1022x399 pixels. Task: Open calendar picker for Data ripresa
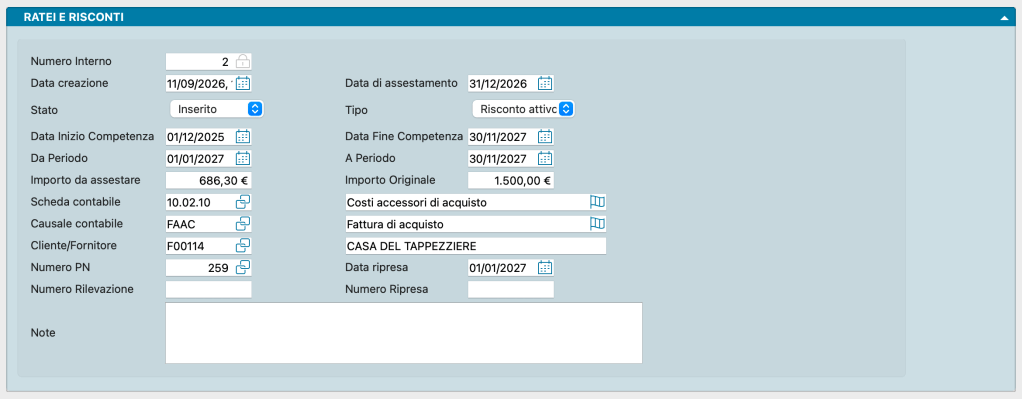(x=545, y=267)
